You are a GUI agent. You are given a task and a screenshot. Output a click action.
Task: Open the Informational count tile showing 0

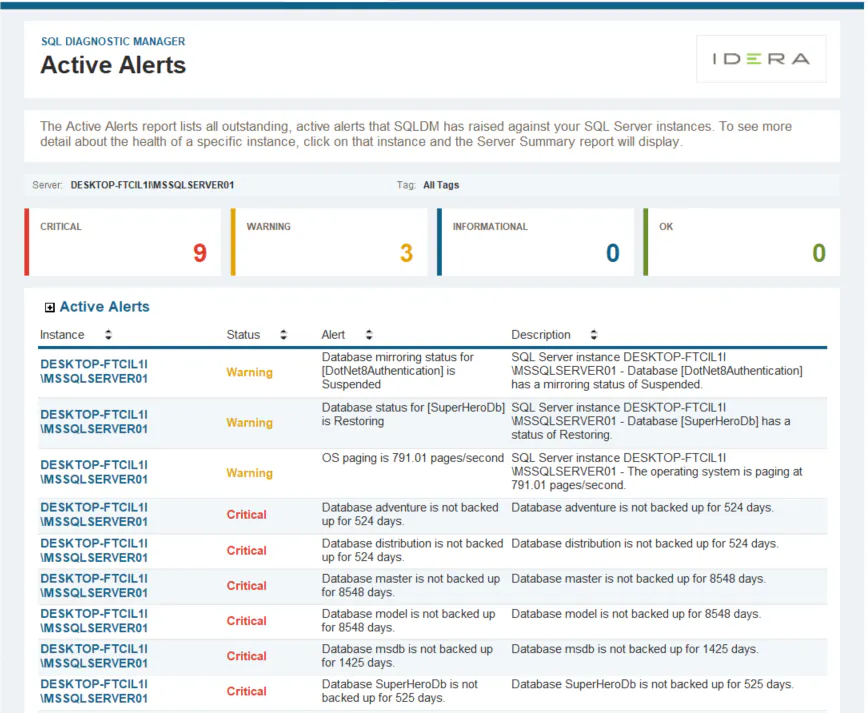(535, 242)
